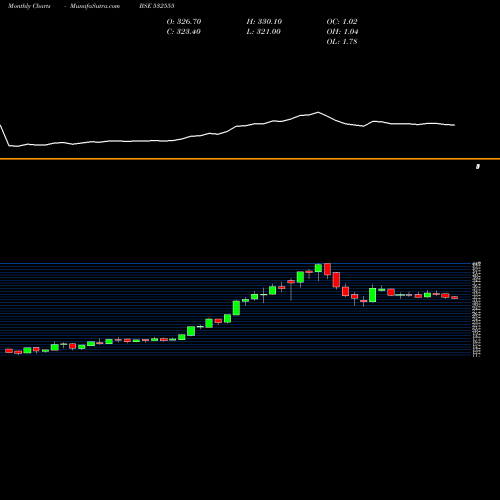Image resolution: width=500 pixels, height=500 pixels.
Task: Click the peak of the white line chart
Action: (318, 112)
